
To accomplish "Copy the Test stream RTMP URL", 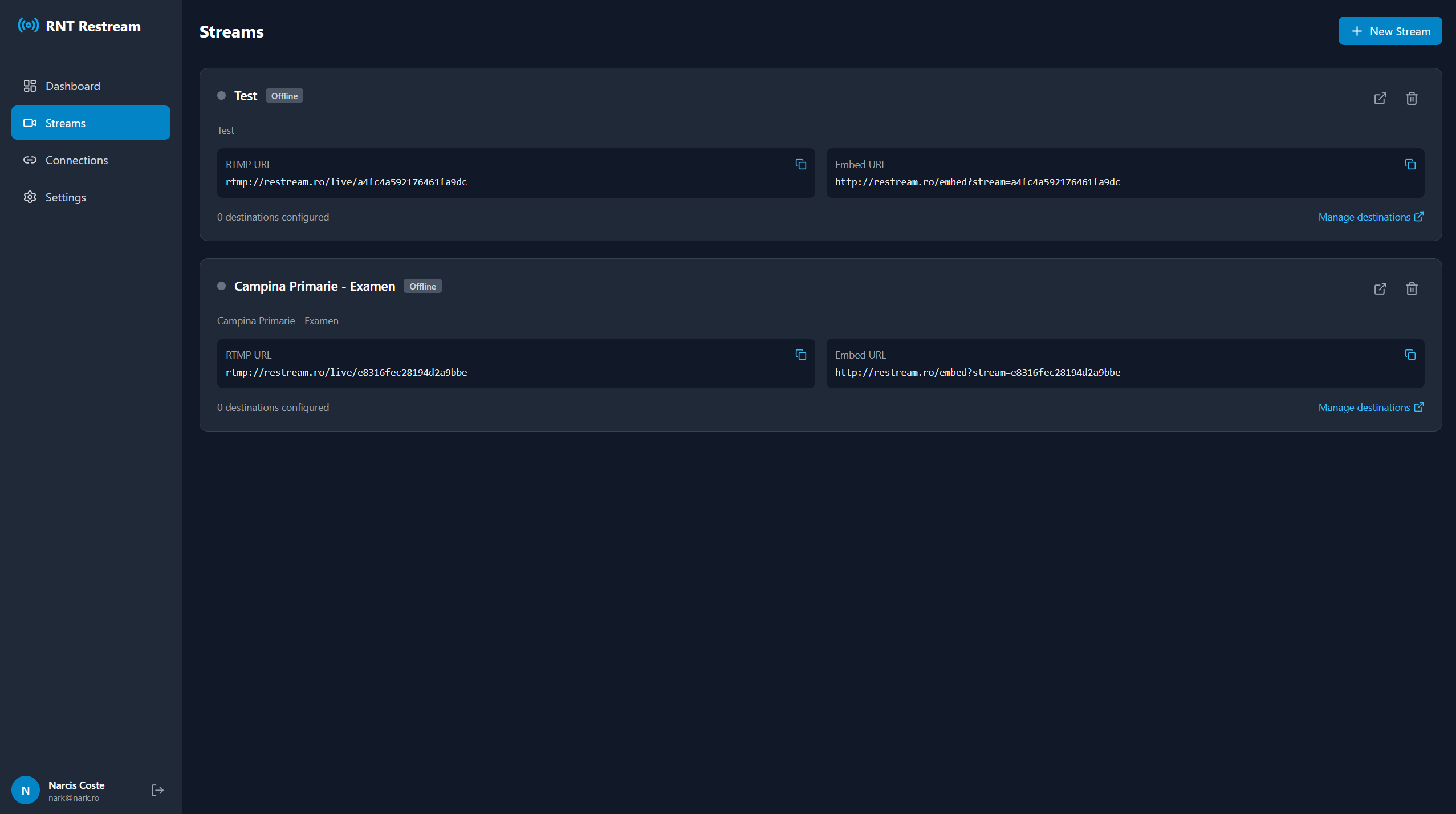I will point(800,165).
